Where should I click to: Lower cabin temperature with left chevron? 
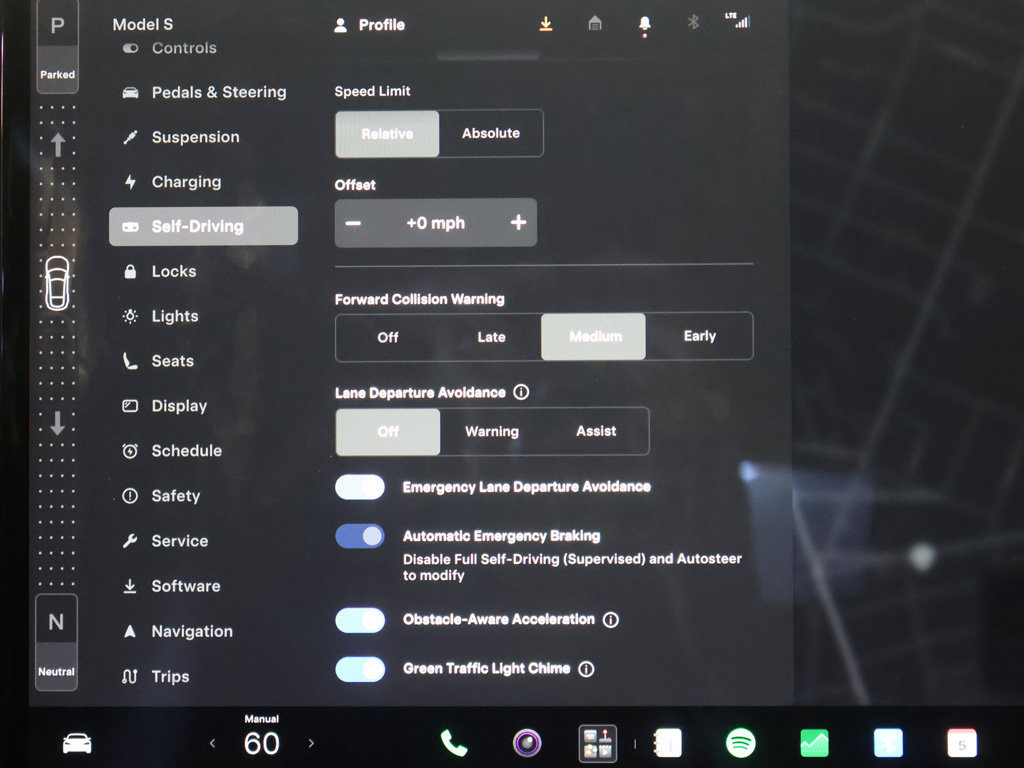(x=212, y=743)
